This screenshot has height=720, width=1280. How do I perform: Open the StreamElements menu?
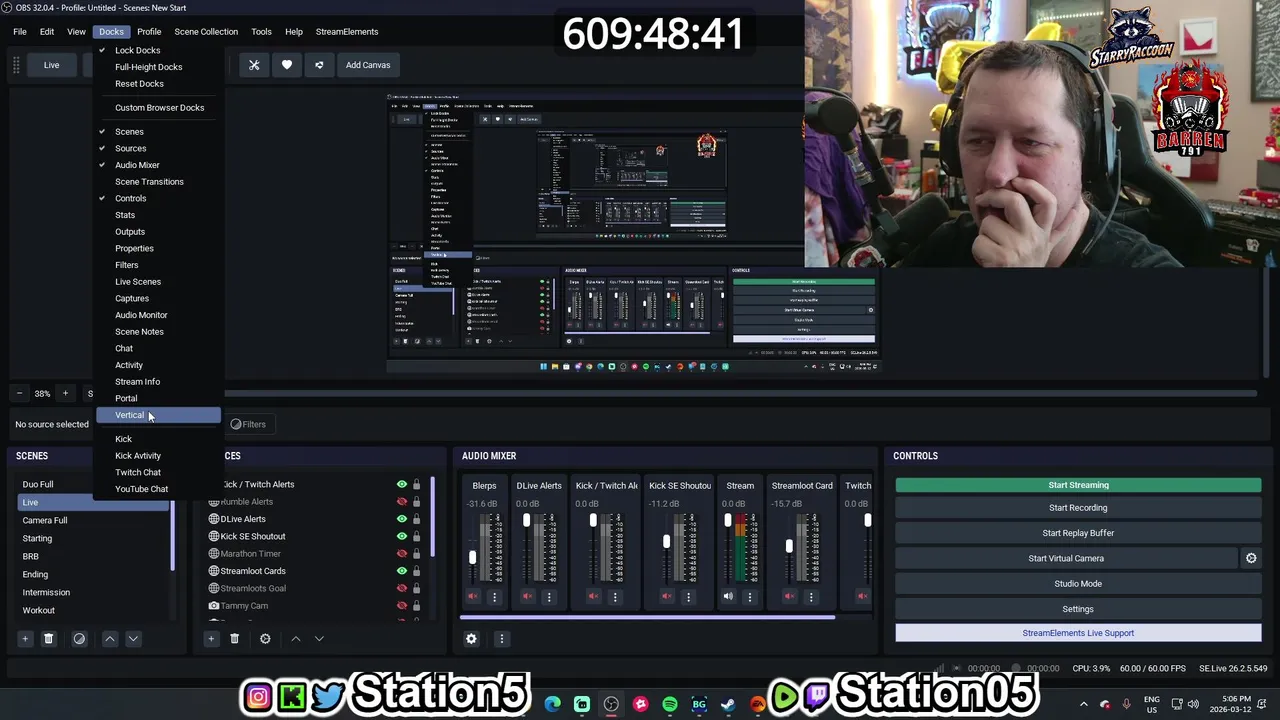point(347,32)
